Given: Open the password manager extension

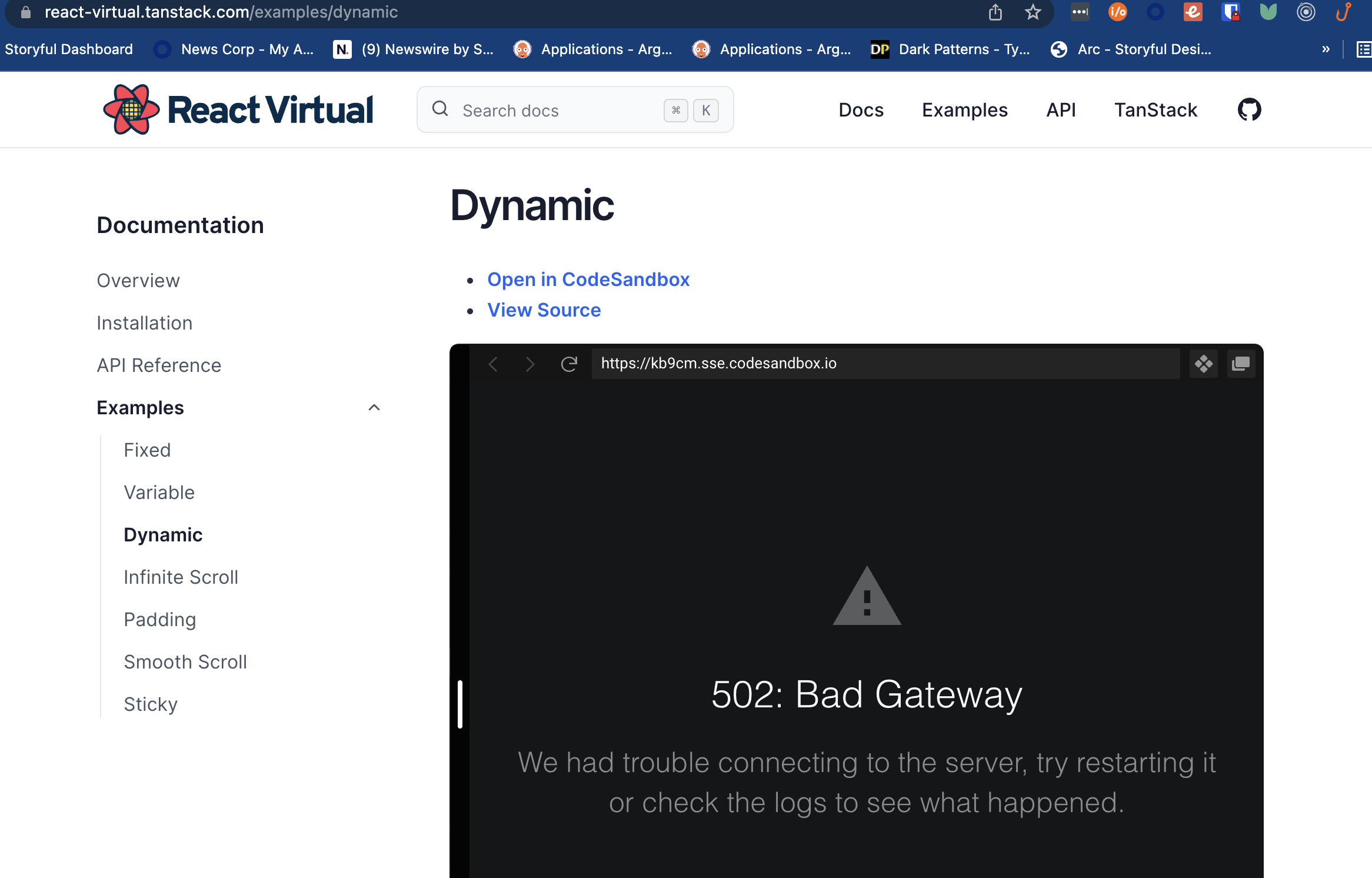Looking at the screenshot, I should coord(1232,12).
